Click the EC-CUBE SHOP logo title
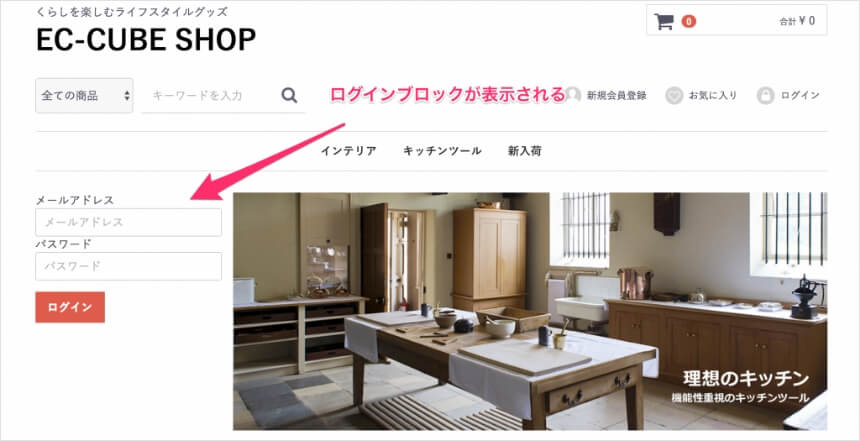The width and height of the screenshot is (860, 441). click(146, 39)
